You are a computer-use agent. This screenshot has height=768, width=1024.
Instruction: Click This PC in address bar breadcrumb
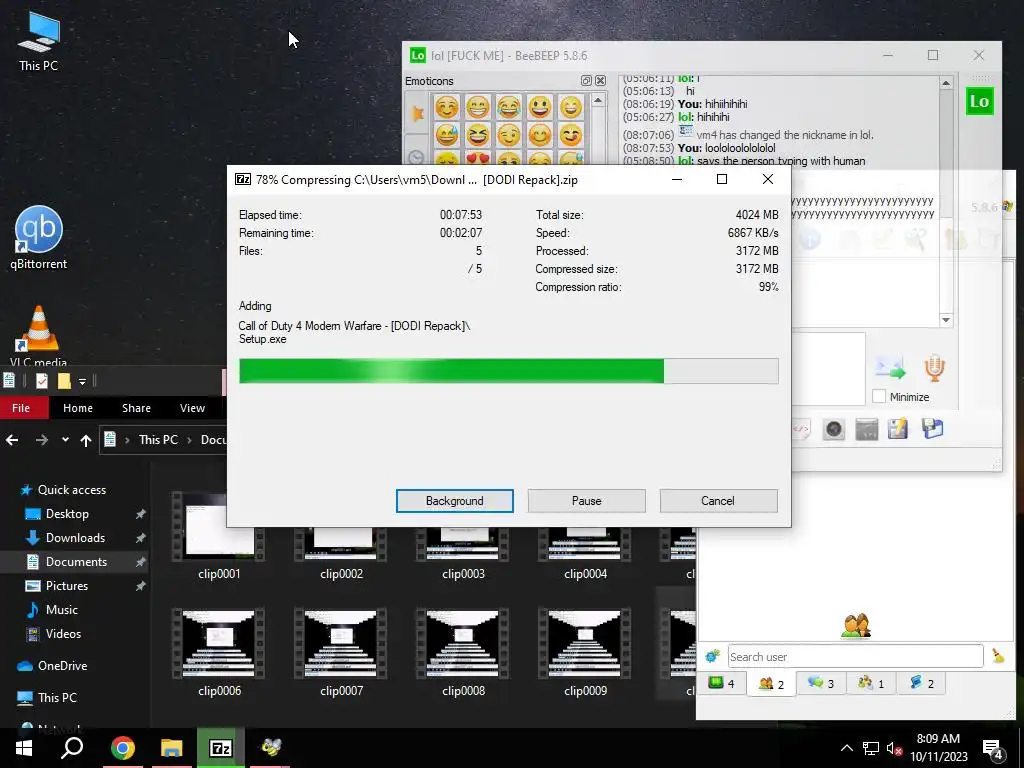(x=158, y=440)
